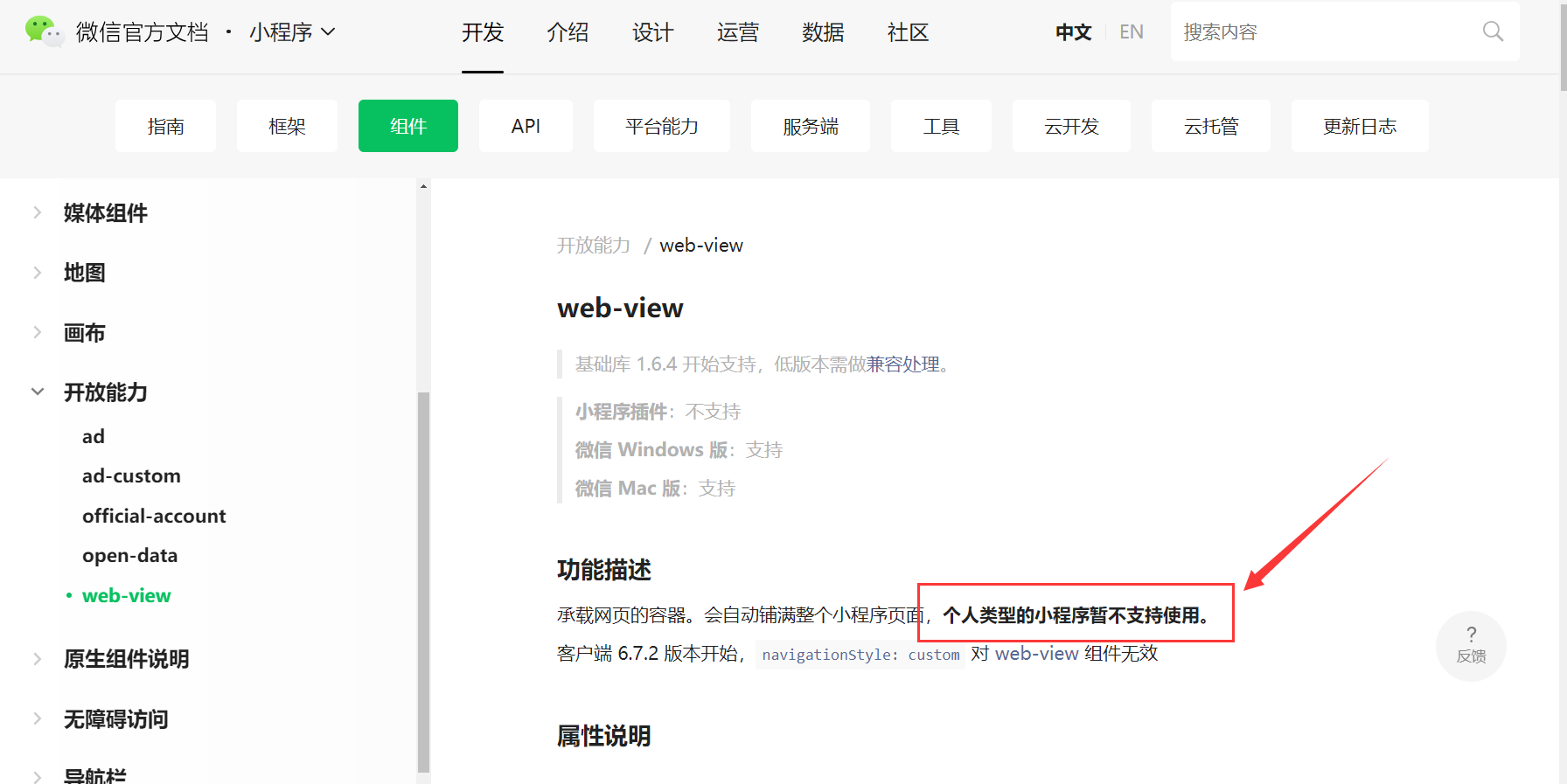Screen dimensions: 1567x784
Task: Select the API tab
Action: click(526, 126)
